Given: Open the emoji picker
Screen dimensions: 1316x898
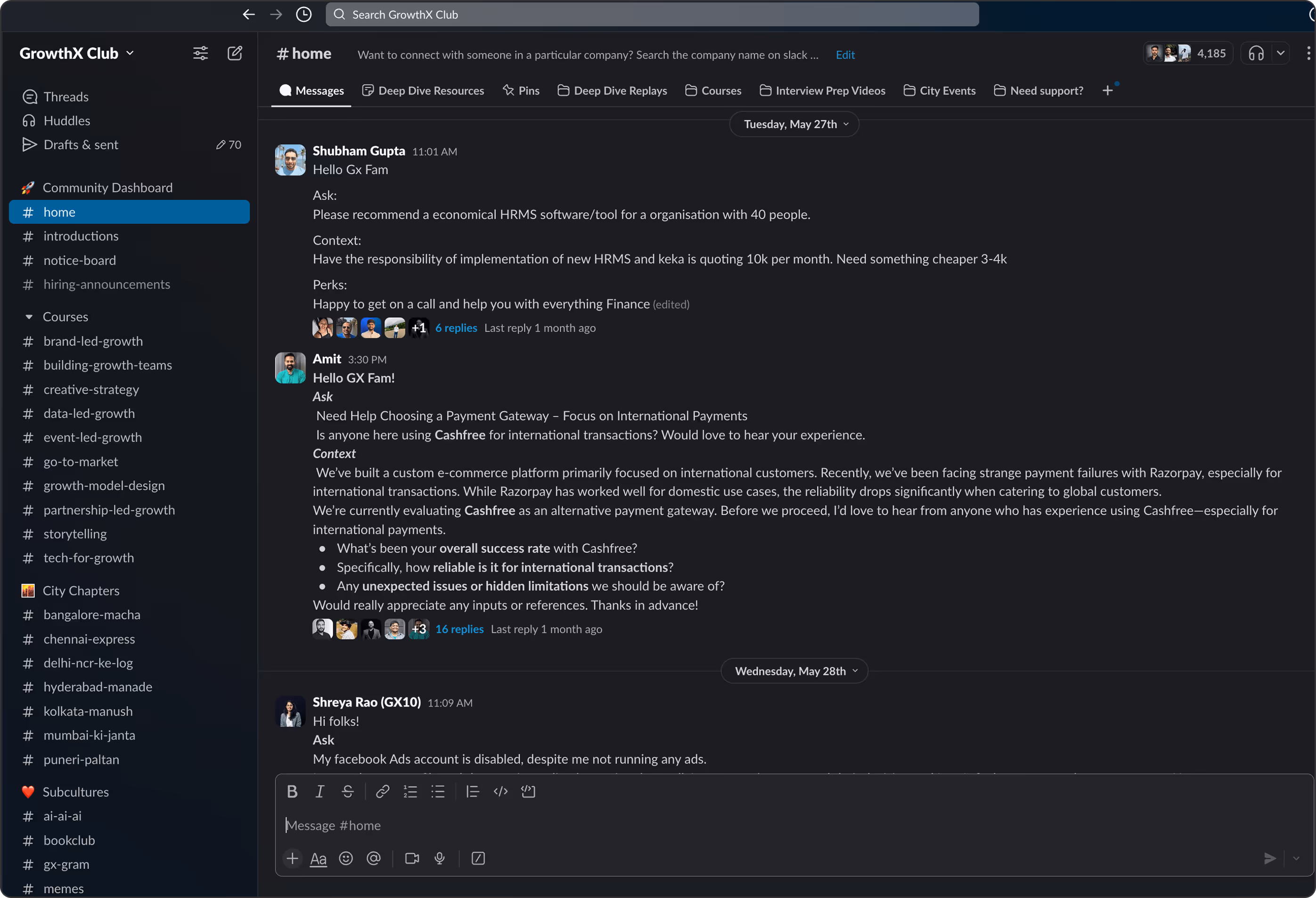Looking at the screenshot, I should (x=346, y=858).
